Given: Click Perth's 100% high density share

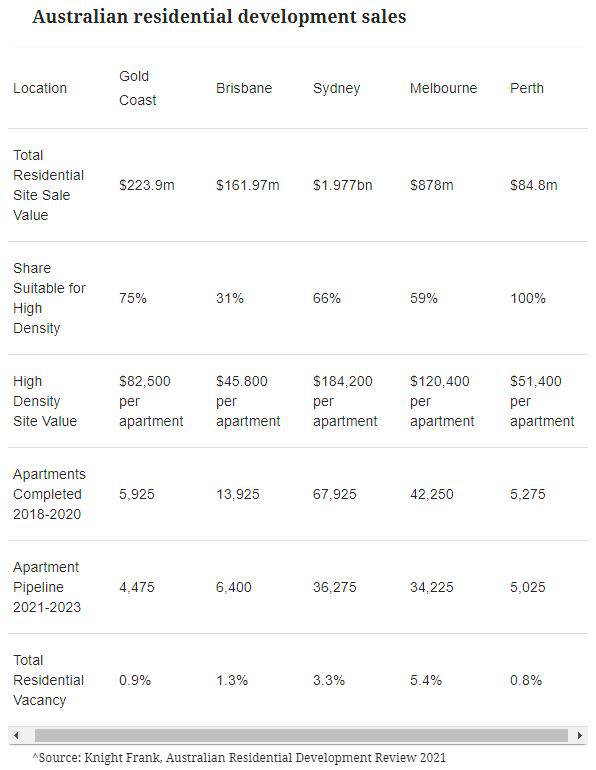Looking at the screenshot, I should click(x=528, y=298).
